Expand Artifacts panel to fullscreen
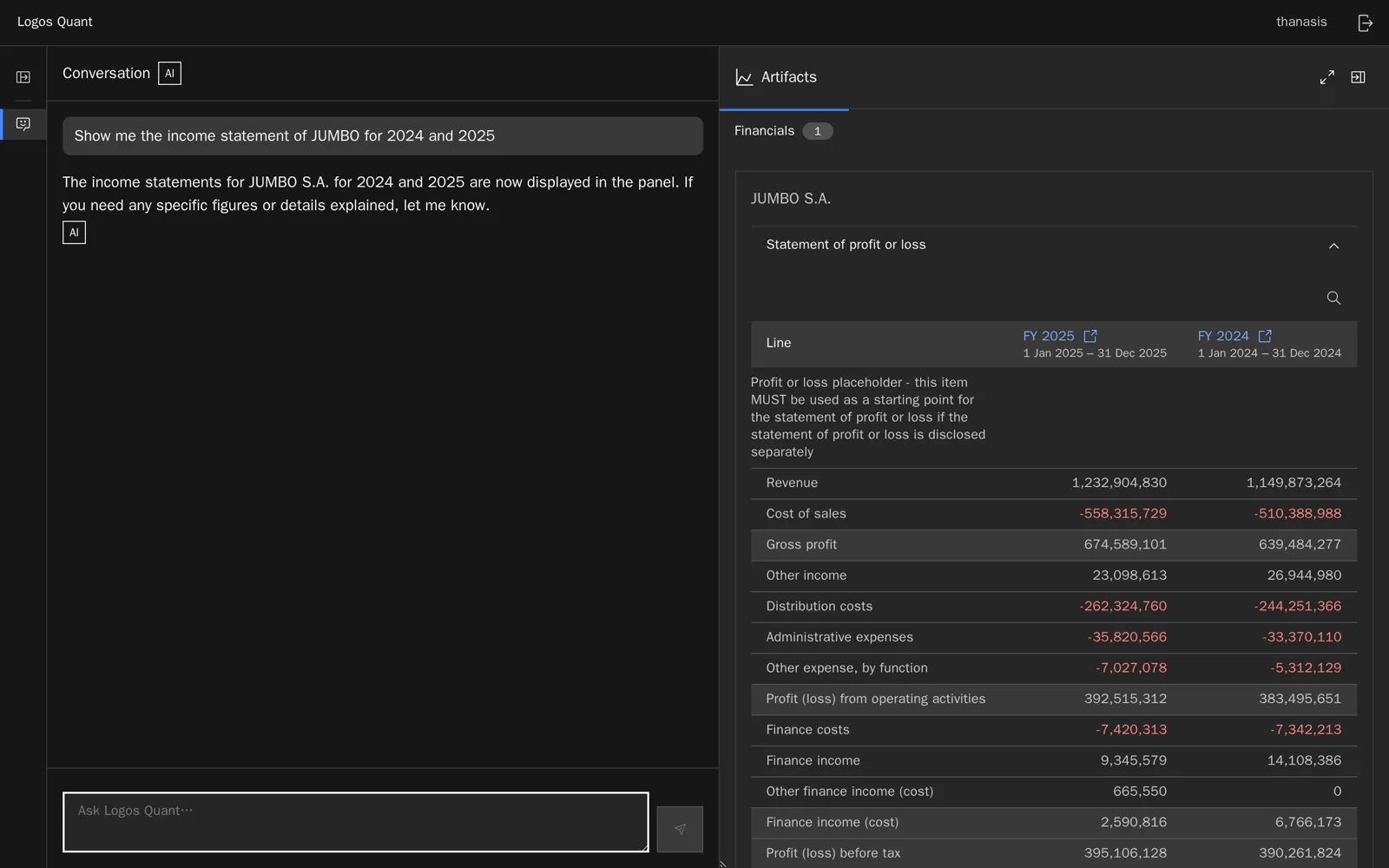Viewport: 1389px width, 868px height. (1326, 77)
